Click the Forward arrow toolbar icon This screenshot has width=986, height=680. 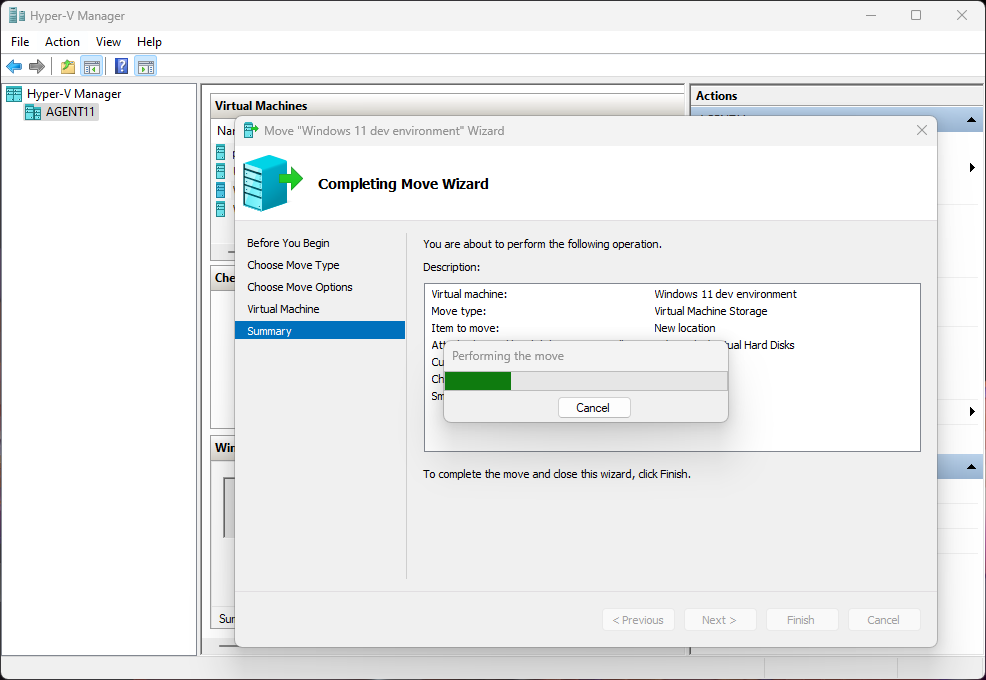tap(37, 67)
